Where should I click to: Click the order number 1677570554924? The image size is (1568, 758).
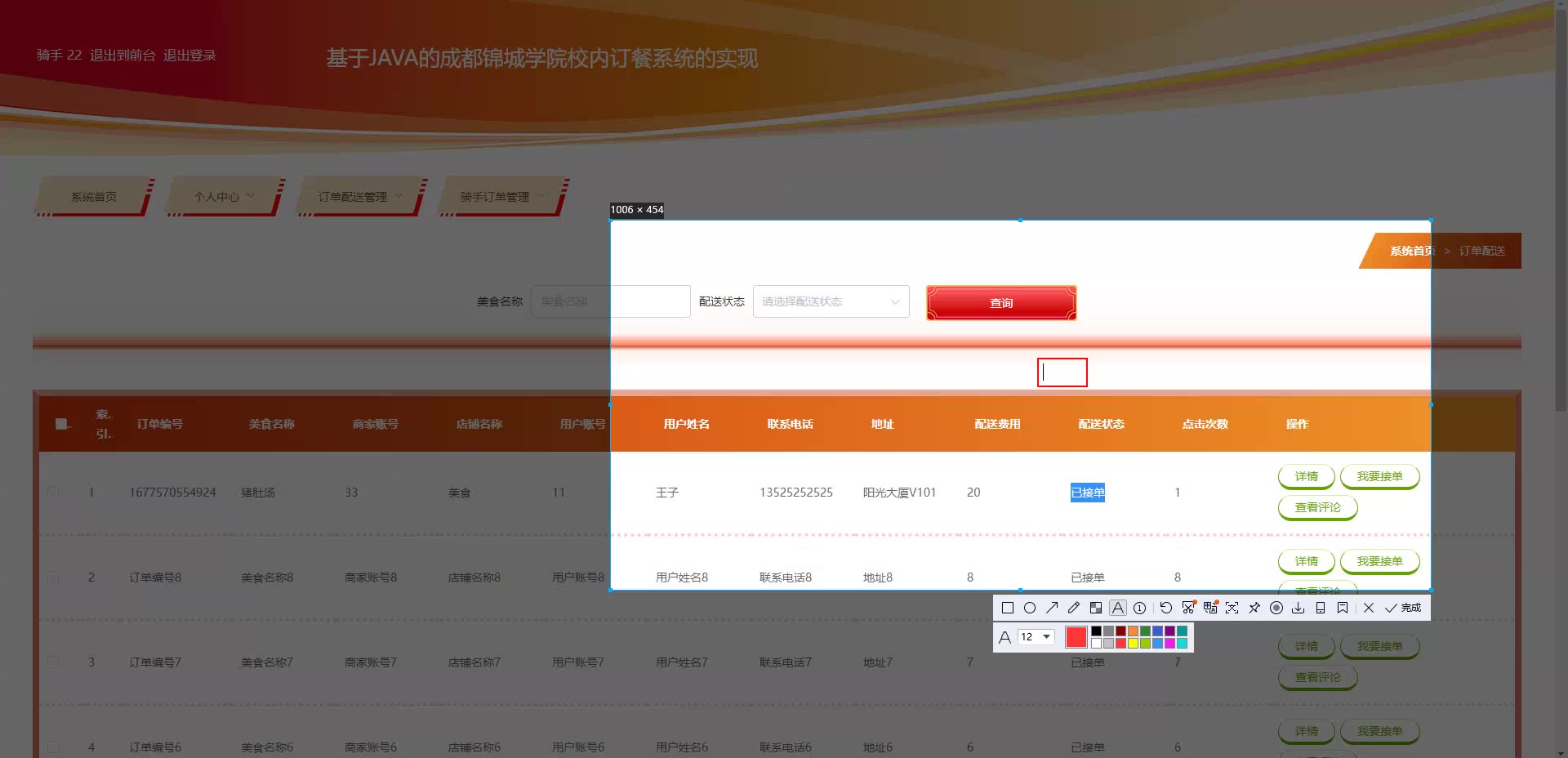pos(172,493)
